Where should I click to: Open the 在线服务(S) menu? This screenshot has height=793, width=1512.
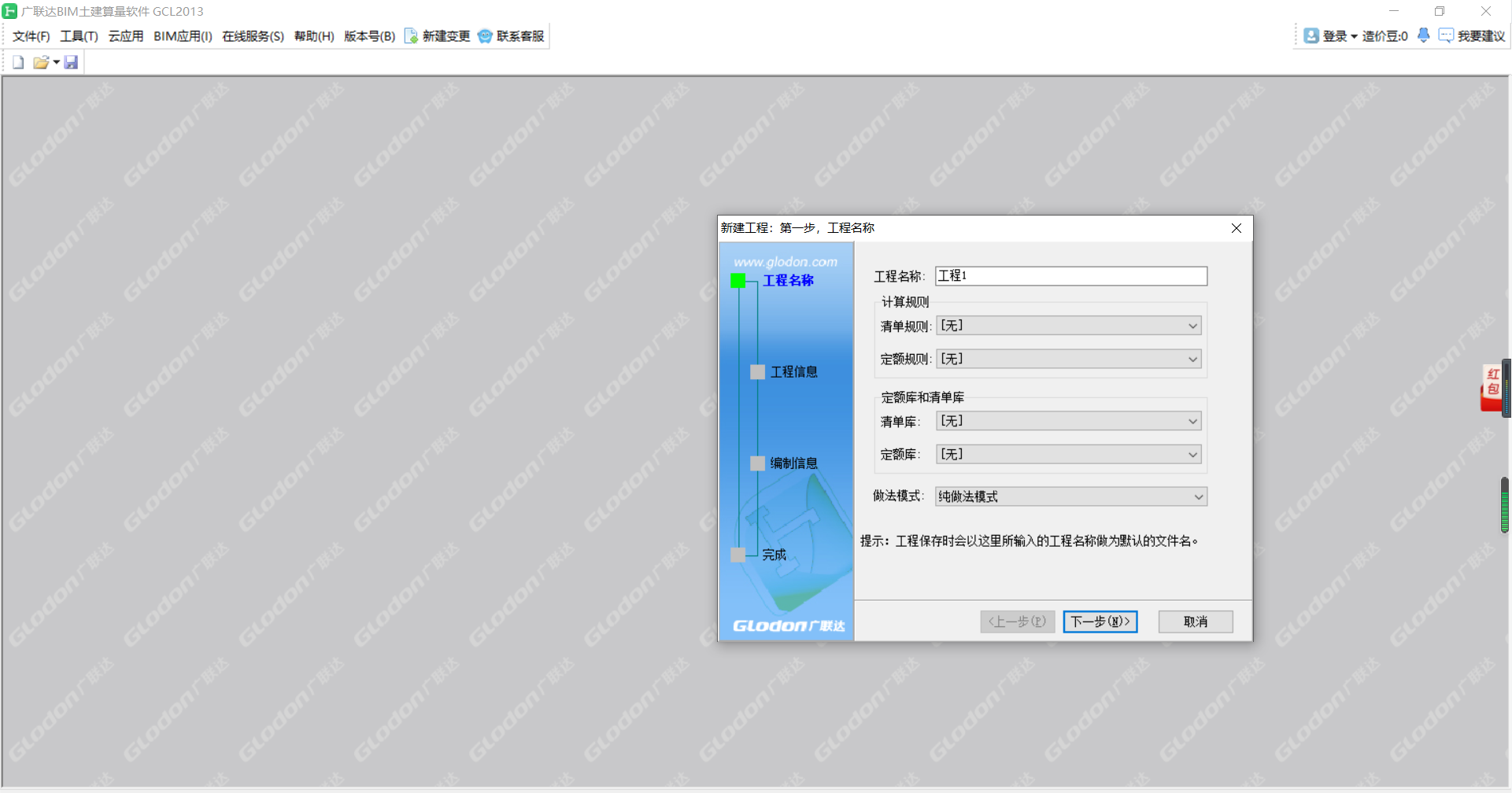[253, 36]
